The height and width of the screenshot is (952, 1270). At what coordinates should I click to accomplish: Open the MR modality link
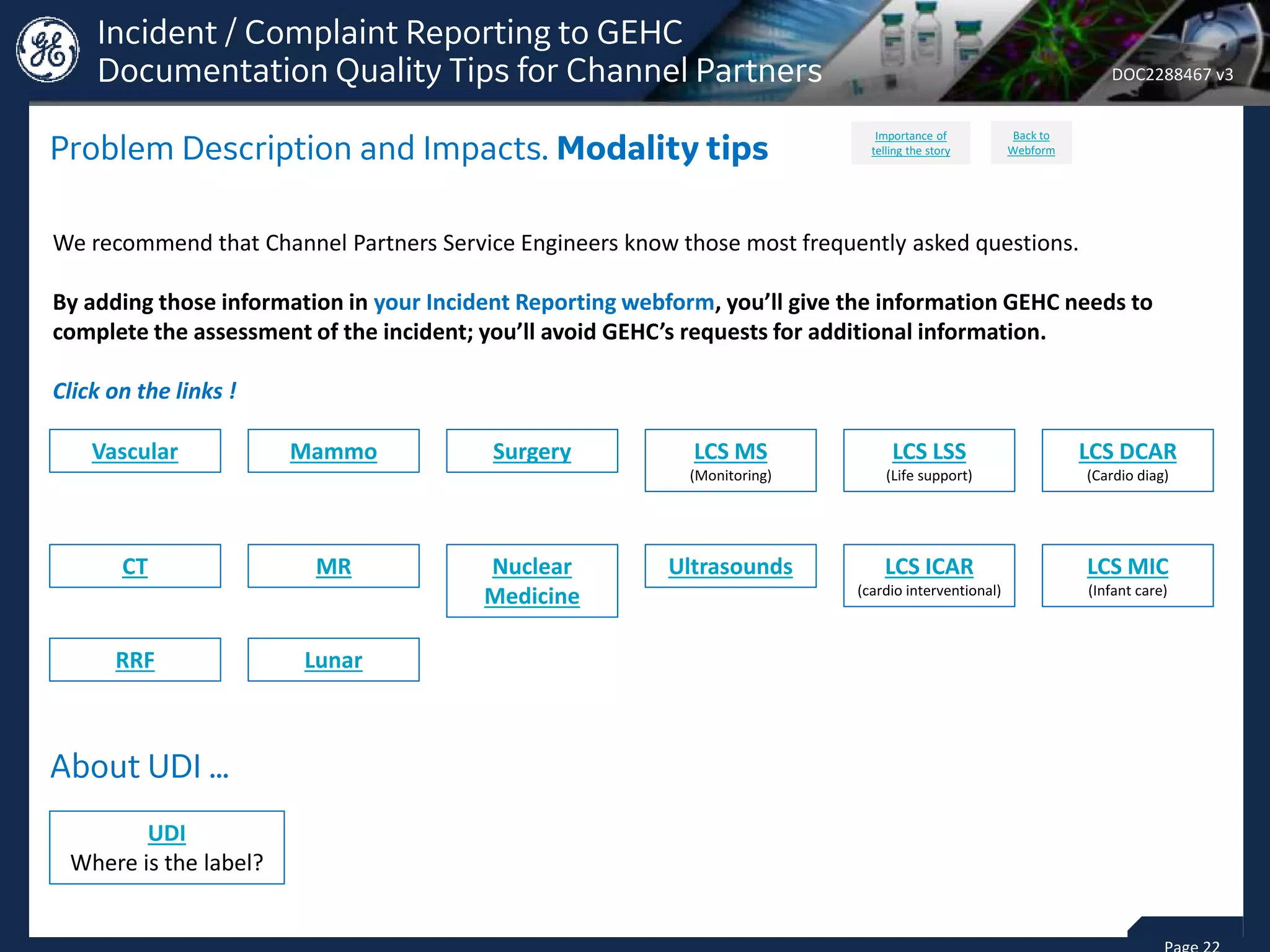click(333, 566)
